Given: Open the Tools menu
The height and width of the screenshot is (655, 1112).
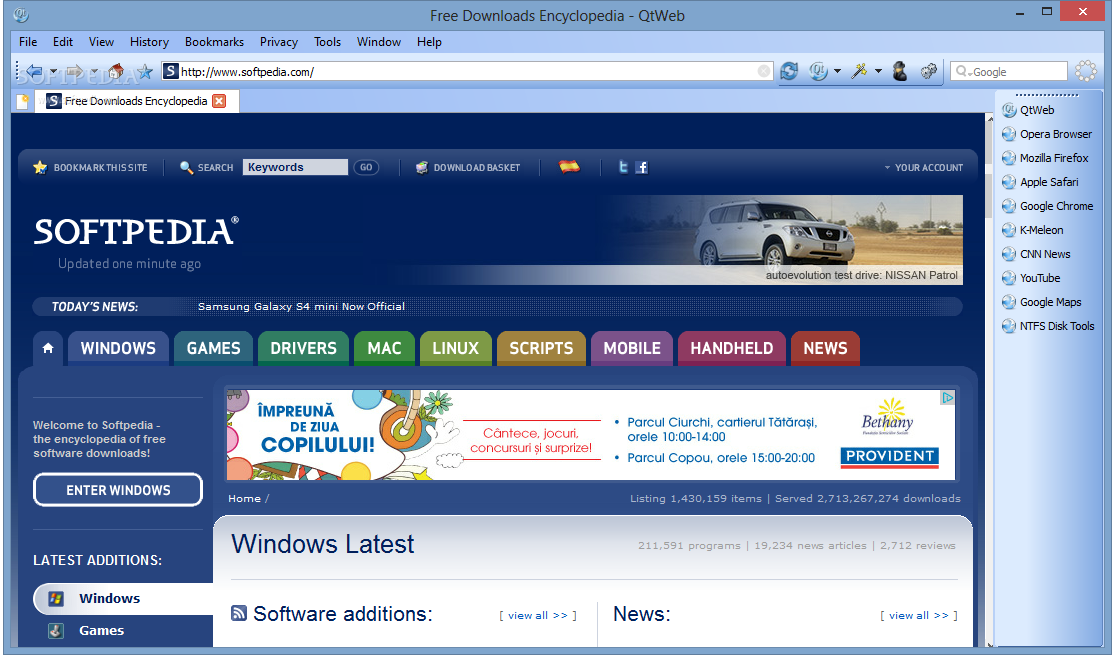Looking at the screenshot, I should coord(328,42).
